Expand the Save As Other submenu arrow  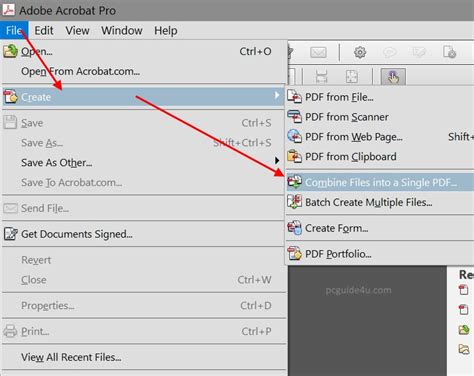coord(277,161)
